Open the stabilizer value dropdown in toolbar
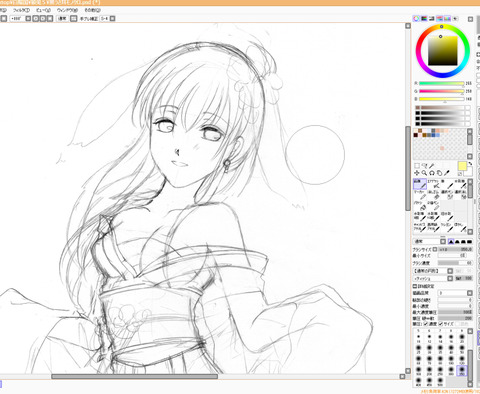480x394 pixels. click(x=113, y=19)
